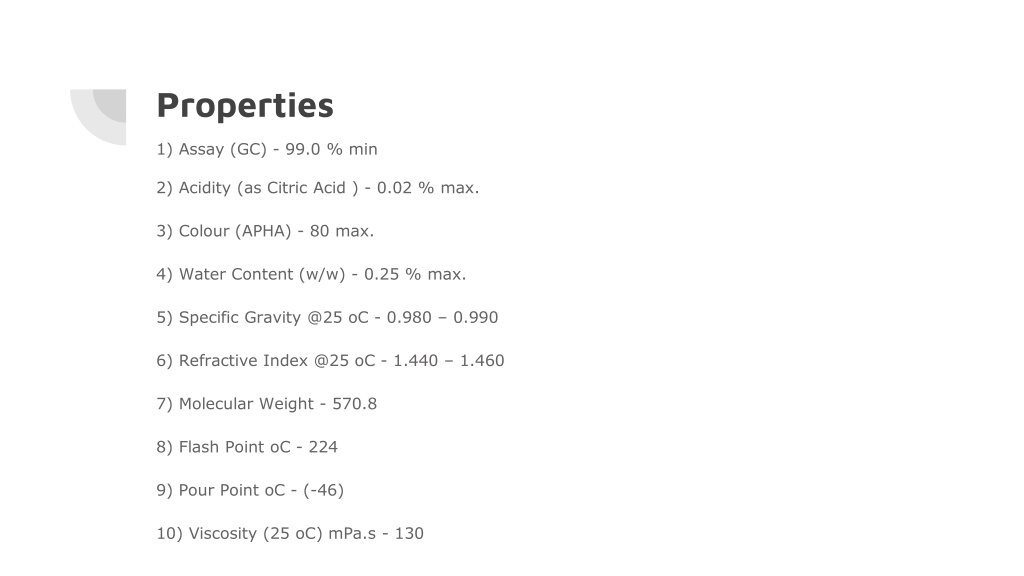Click the 99.0 % min value

[x=331, y=150]
